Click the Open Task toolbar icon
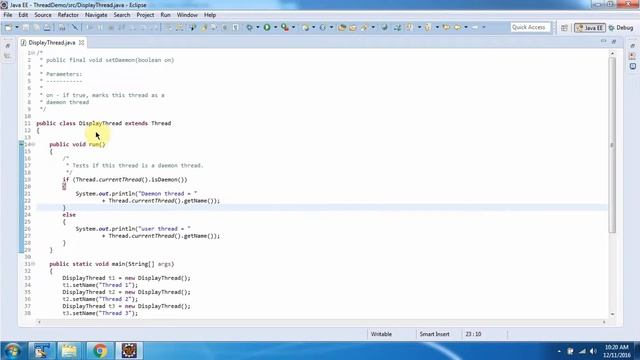The image size is (640, 360). (353, 27)
